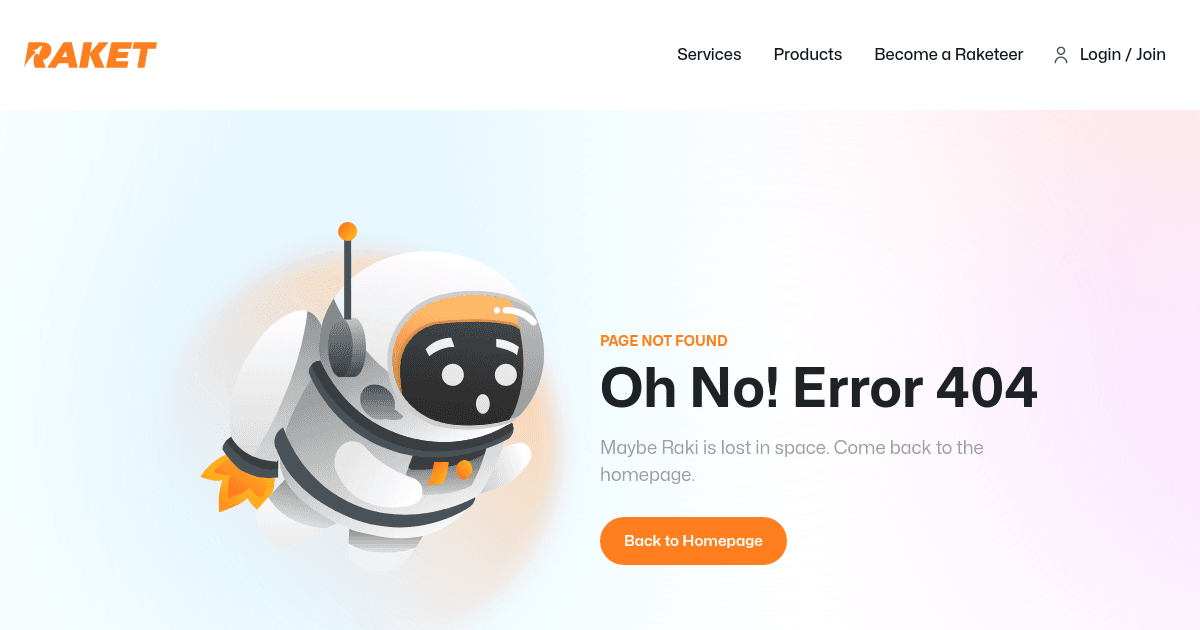Click the Maybe Raki is lost paragraph

pos(792,461)
